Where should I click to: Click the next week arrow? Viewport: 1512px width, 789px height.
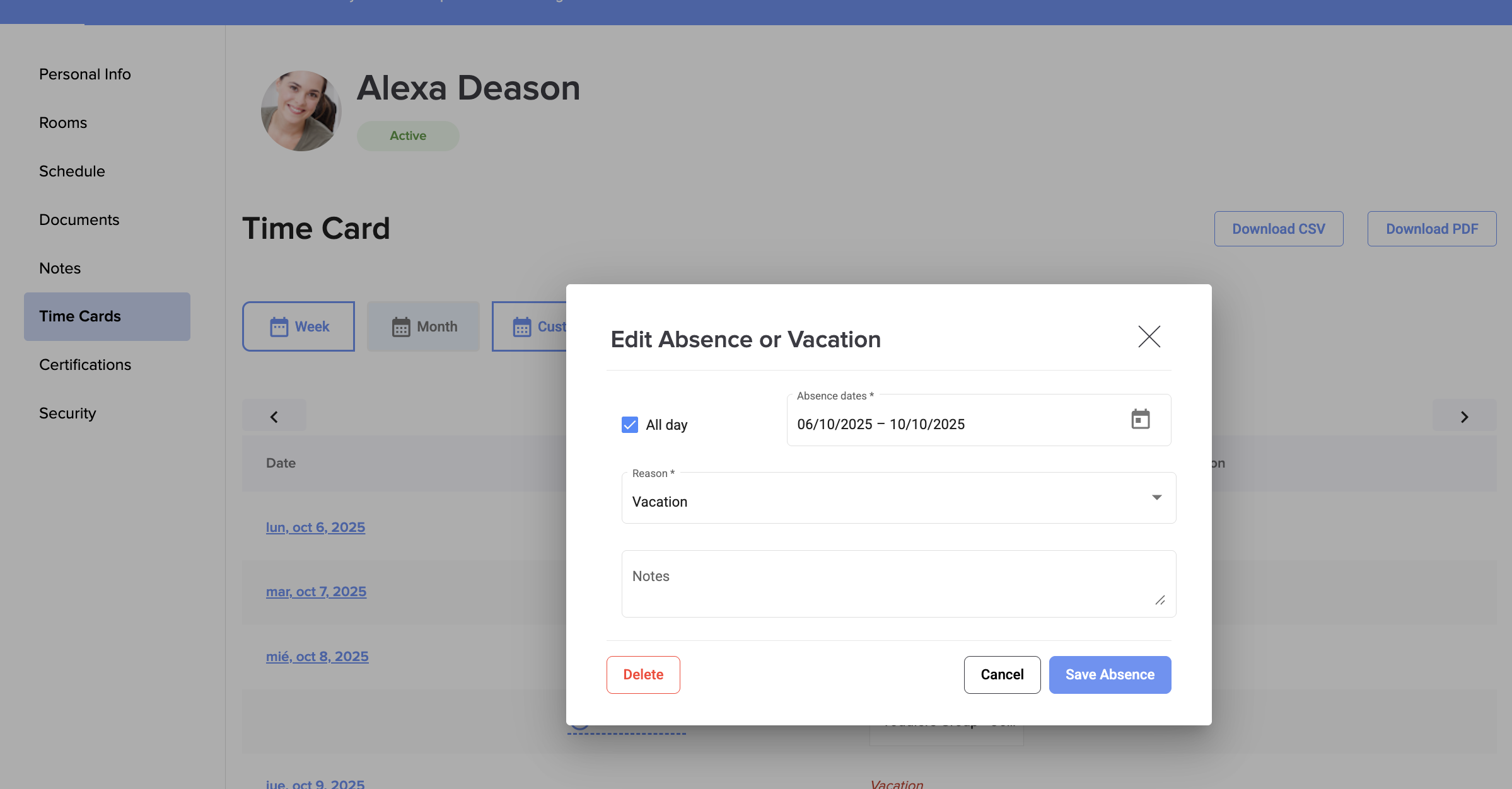point(1464,417)
